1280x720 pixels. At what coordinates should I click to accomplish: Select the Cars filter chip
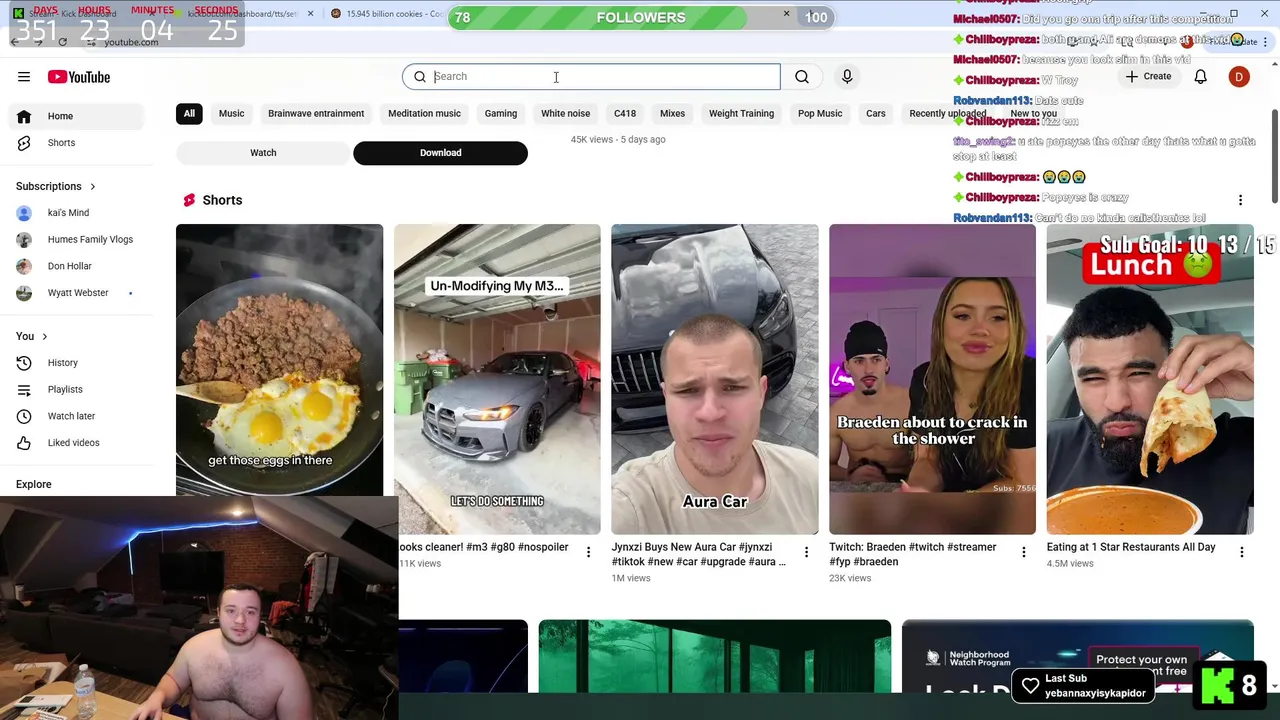point(876,114)
